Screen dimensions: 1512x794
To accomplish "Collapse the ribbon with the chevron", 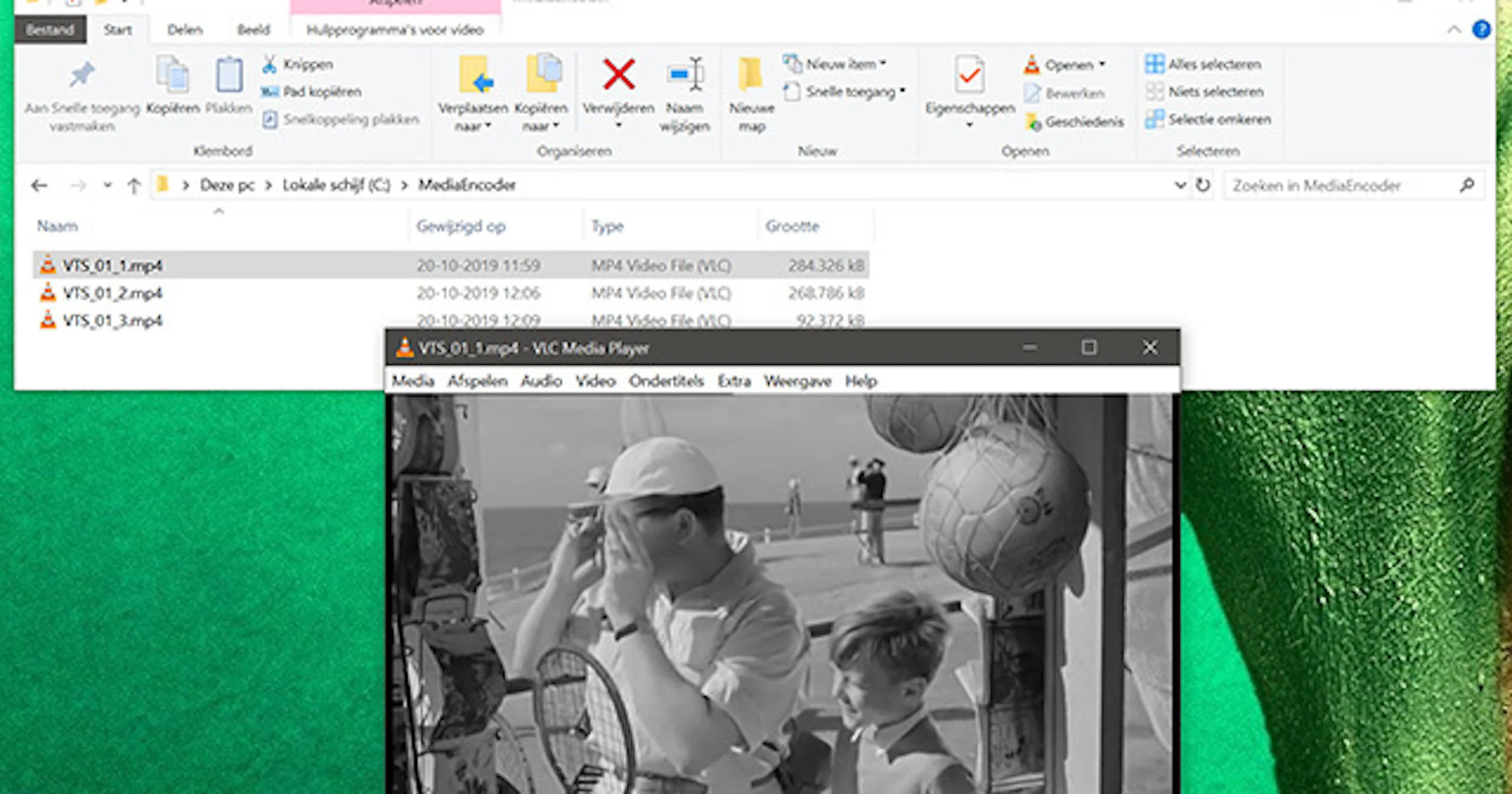I will tap(1453, 30).
